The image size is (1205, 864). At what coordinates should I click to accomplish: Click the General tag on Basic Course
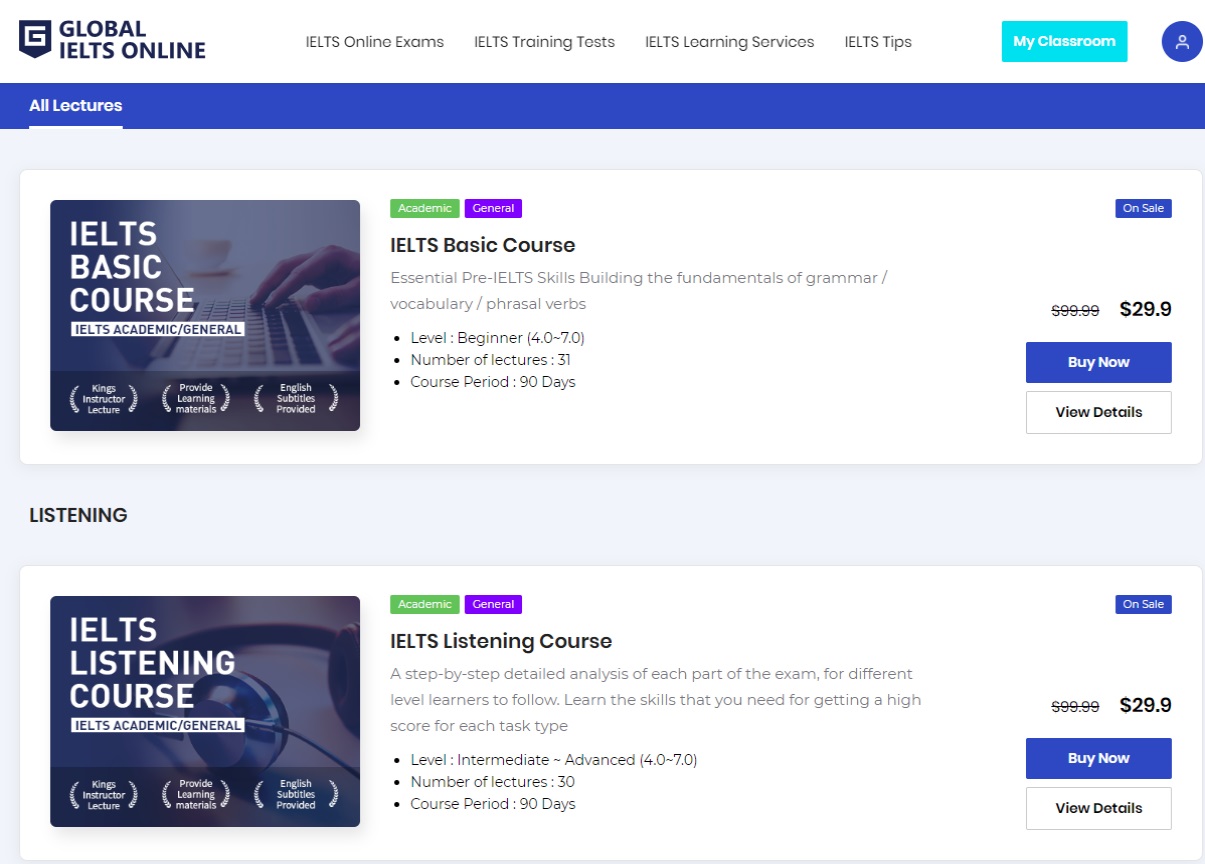493,208
